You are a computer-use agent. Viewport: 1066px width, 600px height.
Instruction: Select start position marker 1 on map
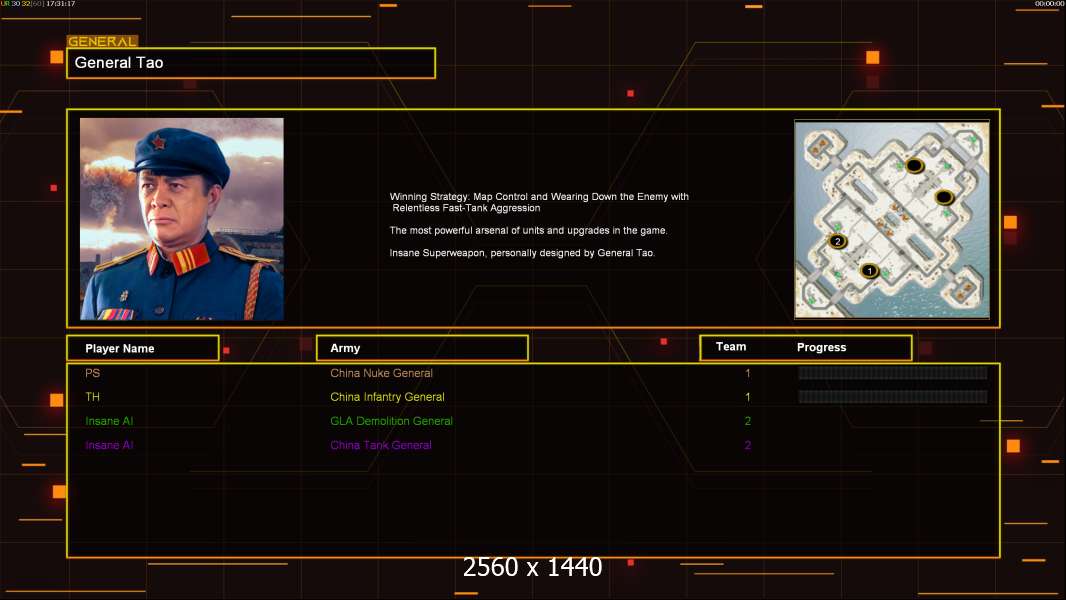tap(869, 271)
